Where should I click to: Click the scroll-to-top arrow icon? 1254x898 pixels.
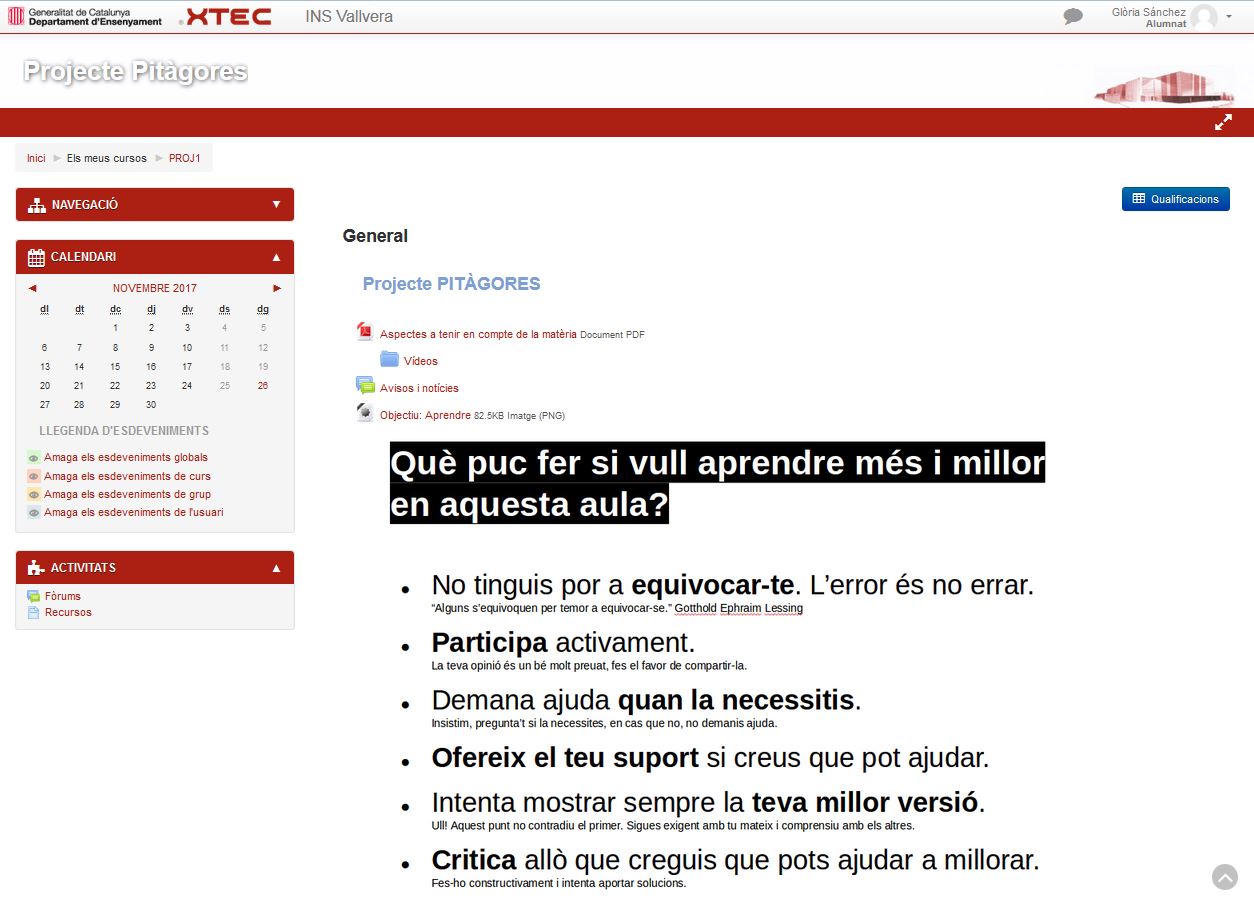click(1224, 876)
